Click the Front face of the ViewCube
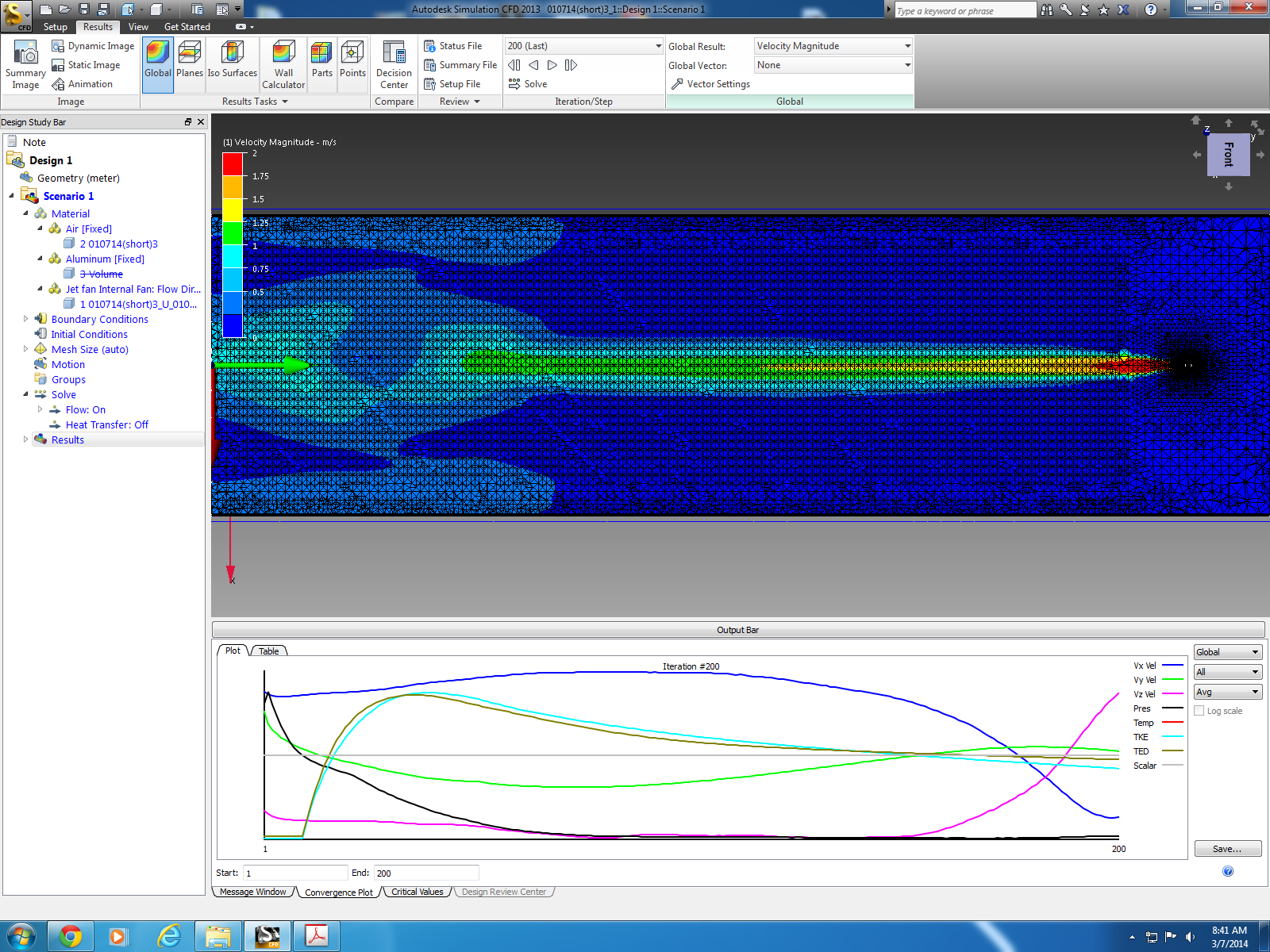1270x952 pixels. tap(1228, 155)
